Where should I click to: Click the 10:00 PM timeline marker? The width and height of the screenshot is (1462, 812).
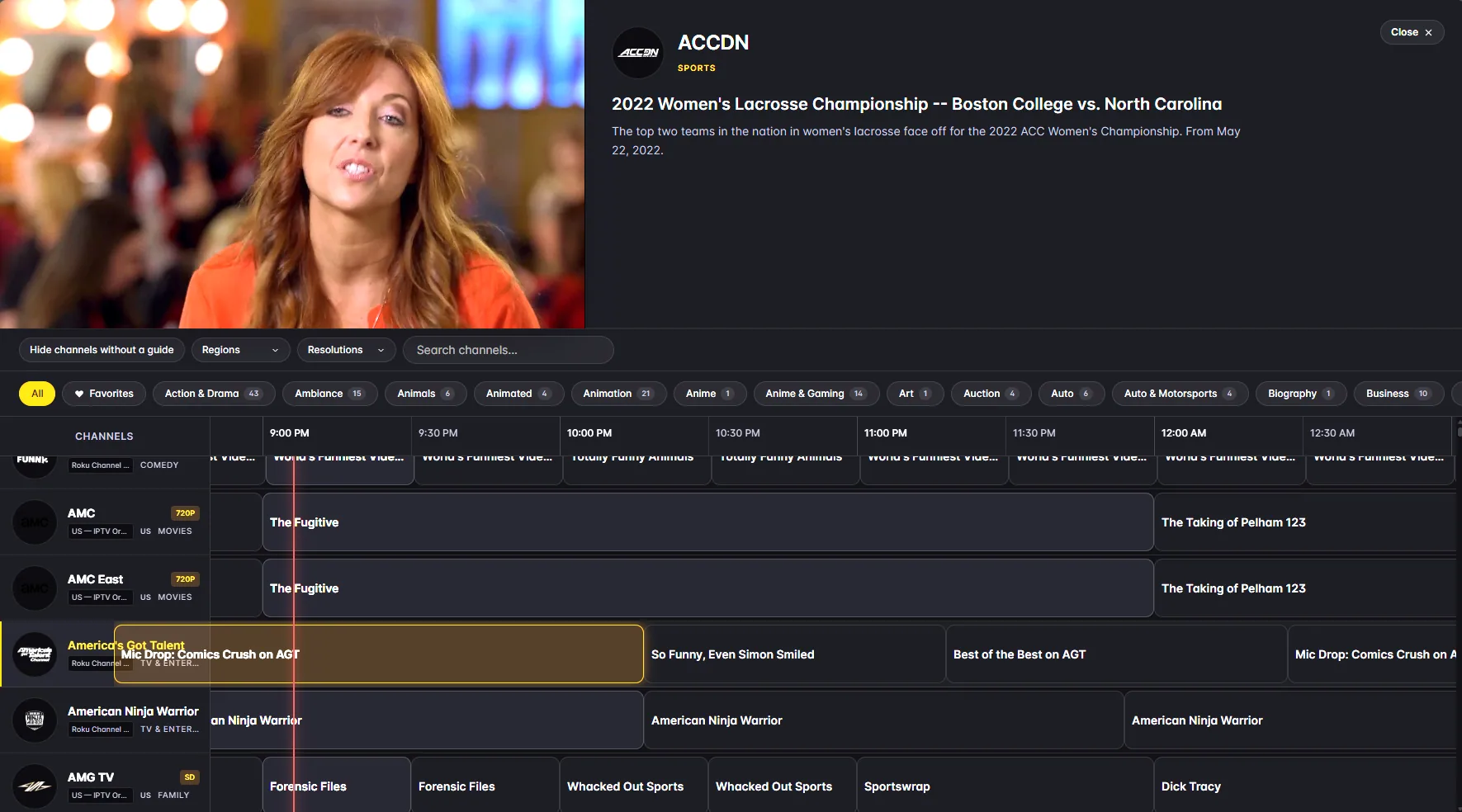pyautogui.click(x=589, y=433)
